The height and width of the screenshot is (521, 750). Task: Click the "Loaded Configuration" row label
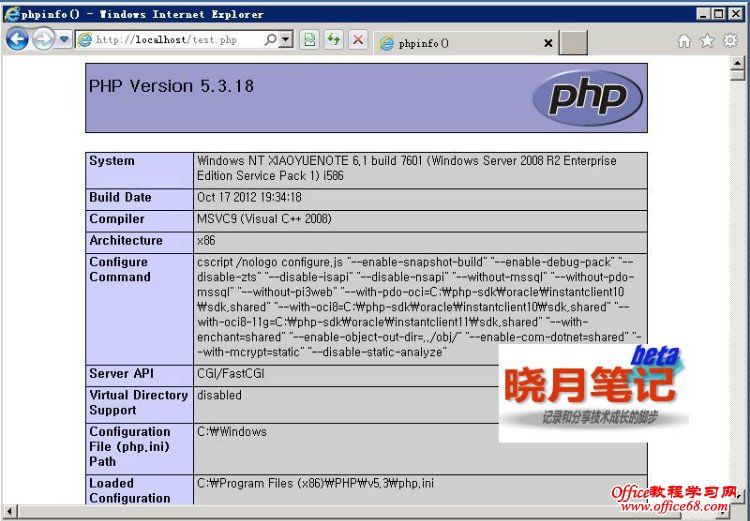(130, 490)
